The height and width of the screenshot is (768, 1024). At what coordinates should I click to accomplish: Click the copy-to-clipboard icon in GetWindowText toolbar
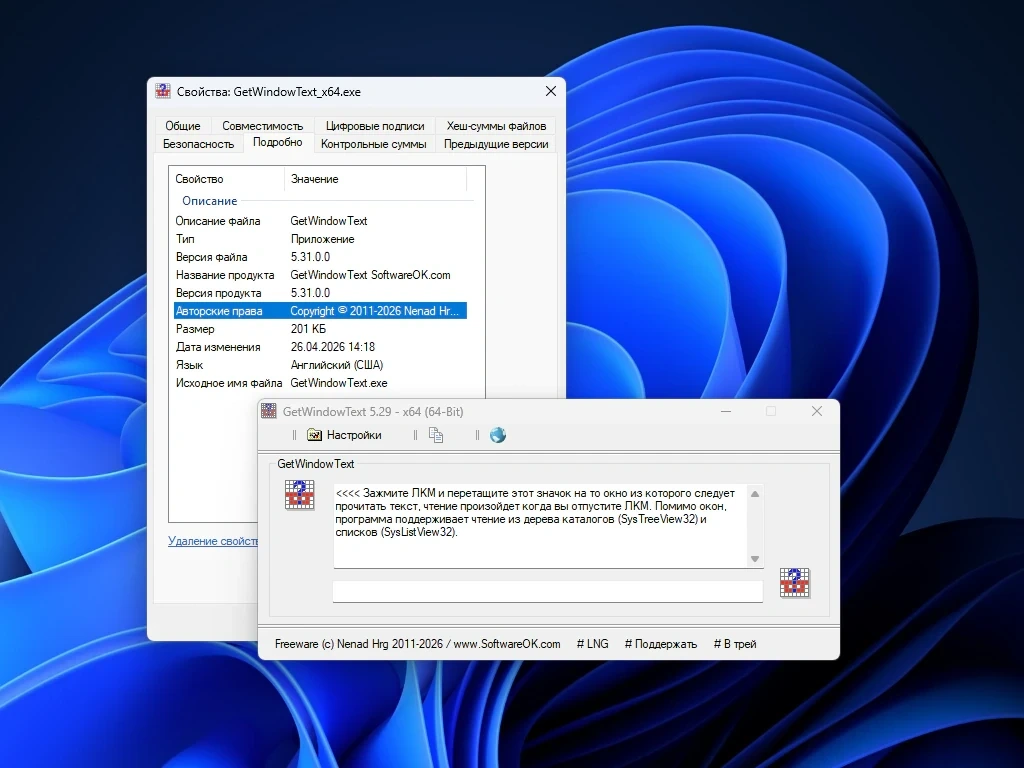436,435
